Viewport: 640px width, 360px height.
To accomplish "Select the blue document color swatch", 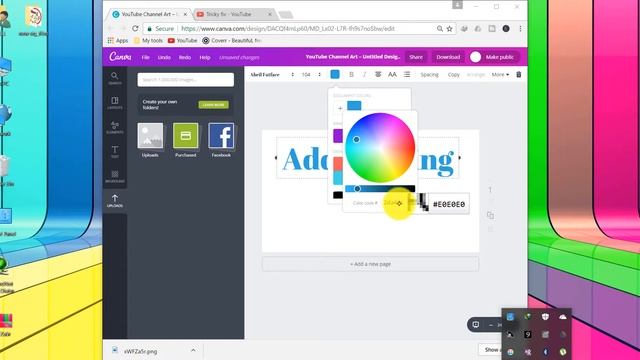I will 354,106.
